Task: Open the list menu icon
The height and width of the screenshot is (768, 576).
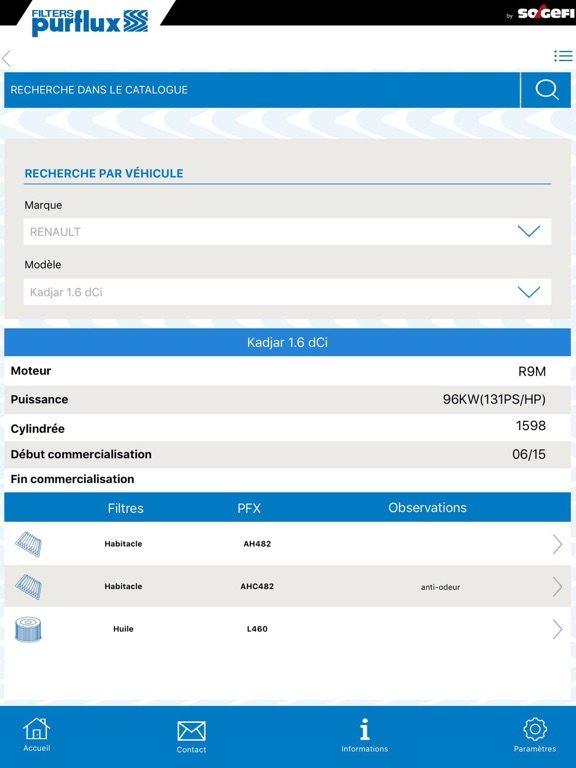Action: [x=563, y=56]
